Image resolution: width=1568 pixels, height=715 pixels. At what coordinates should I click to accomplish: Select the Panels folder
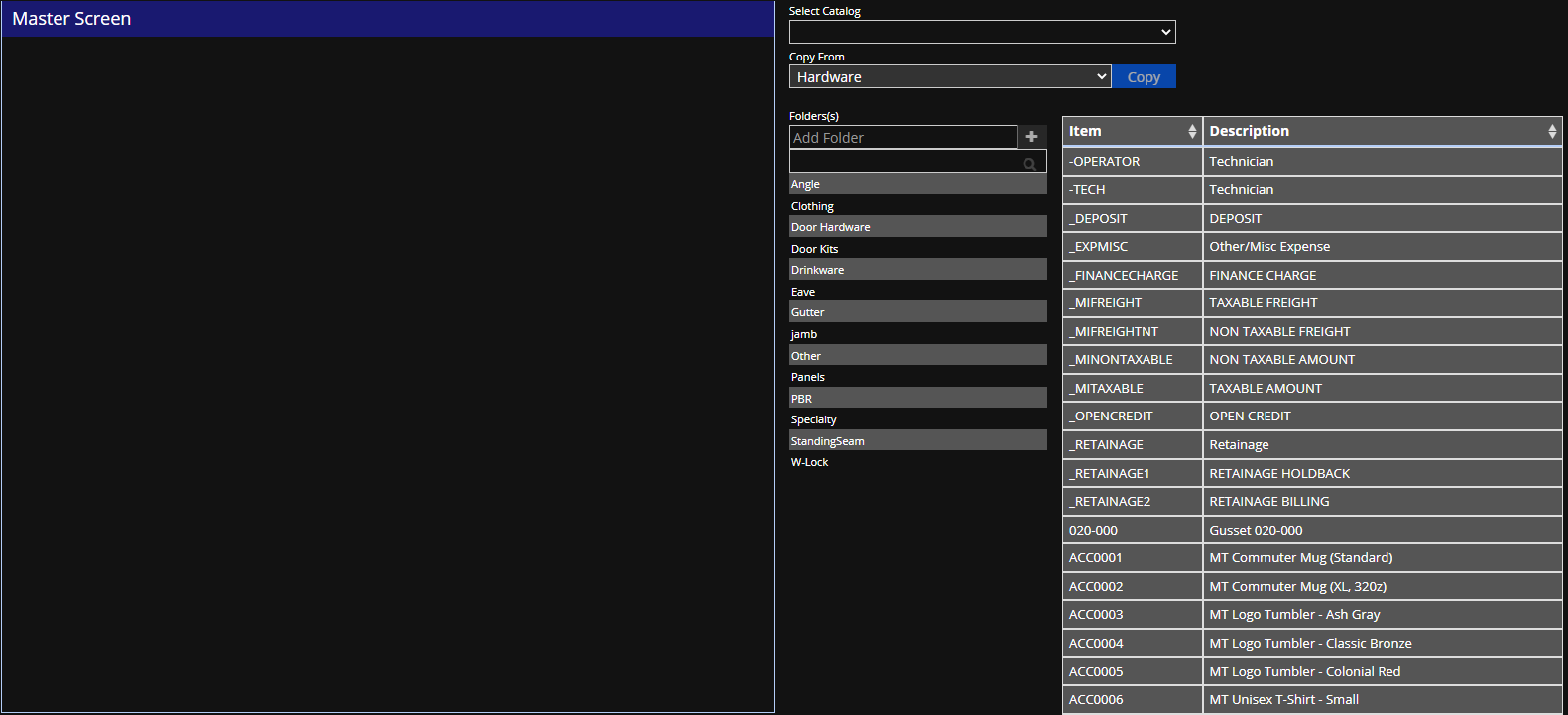(x=918, y=377)
